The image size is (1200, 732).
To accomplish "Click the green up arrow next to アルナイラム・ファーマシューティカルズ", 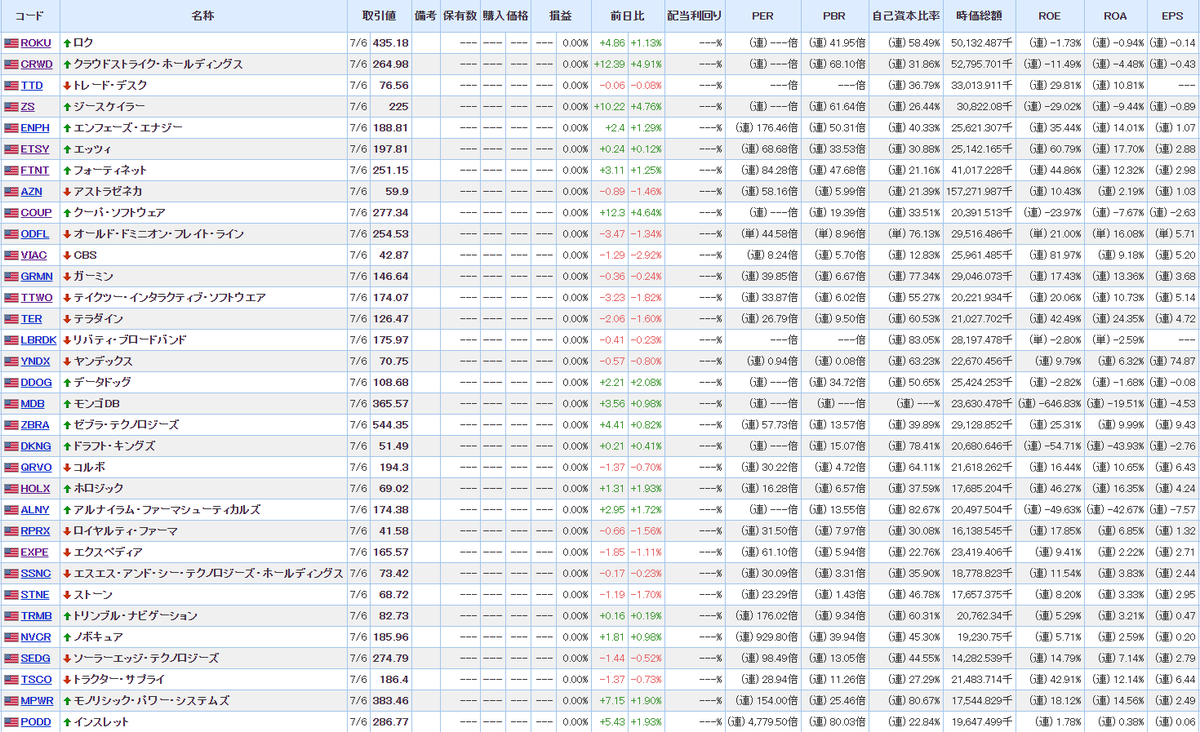I will click(67, 510).
